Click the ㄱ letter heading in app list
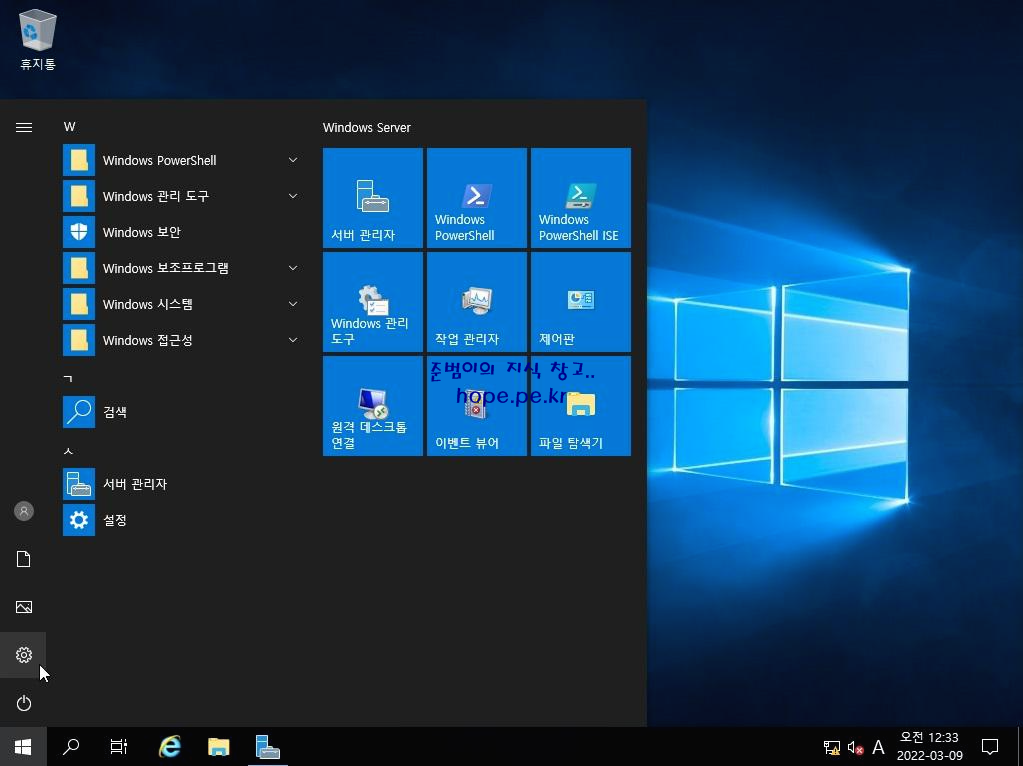The width and height of the screenshot is (1023, 766). [x=68, y=378]
